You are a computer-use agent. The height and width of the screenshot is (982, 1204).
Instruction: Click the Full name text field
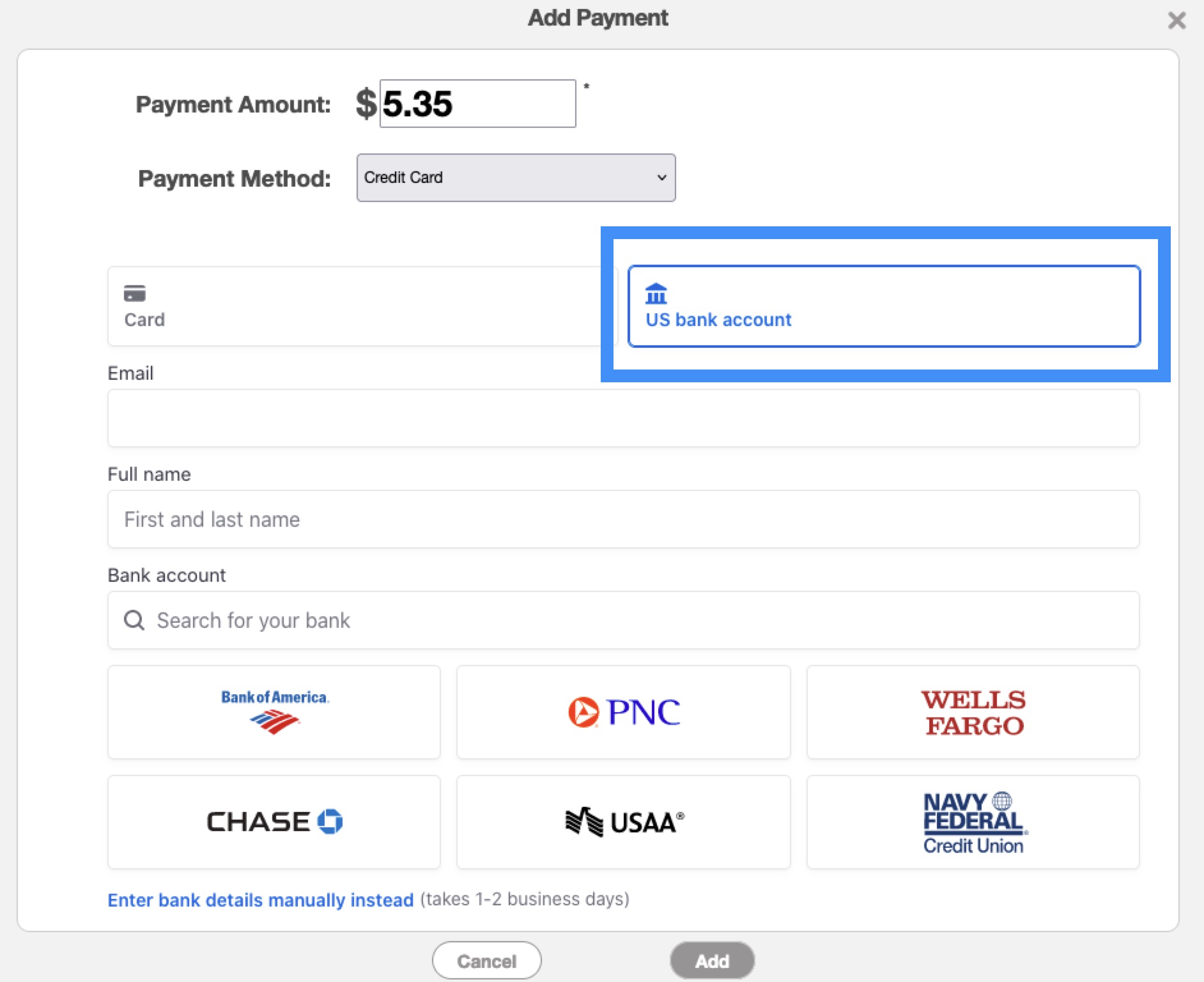coord(623,519)
